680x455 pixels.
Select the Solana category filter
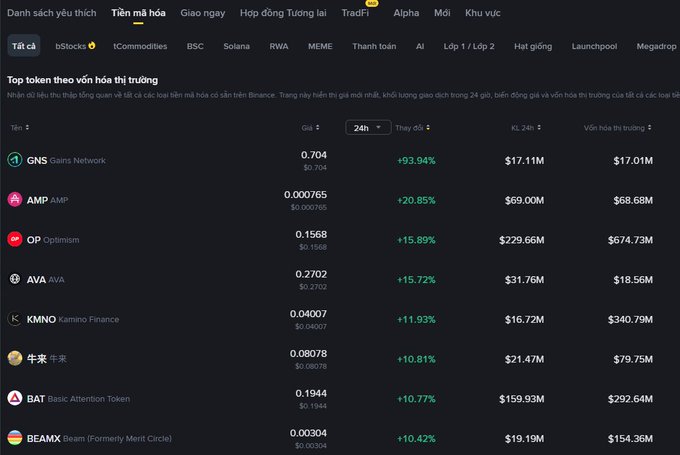click(x=236, y=46)
